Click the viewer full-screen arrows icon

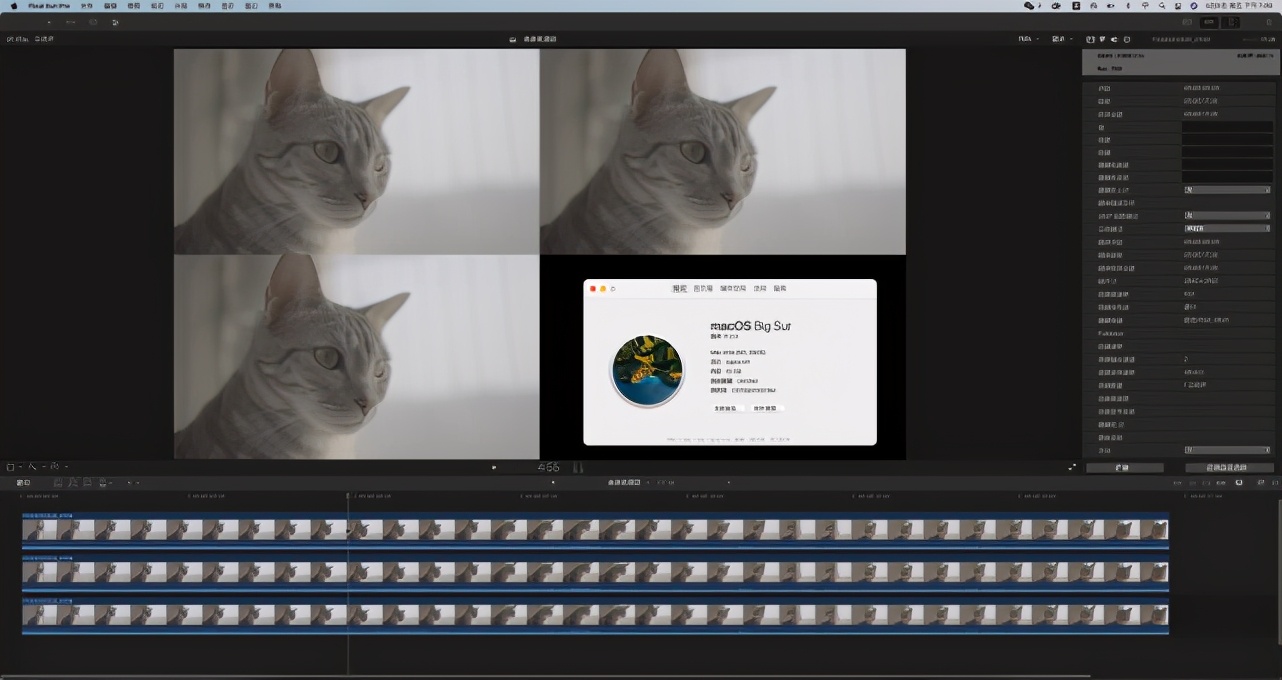click(x=1072, y=467)
